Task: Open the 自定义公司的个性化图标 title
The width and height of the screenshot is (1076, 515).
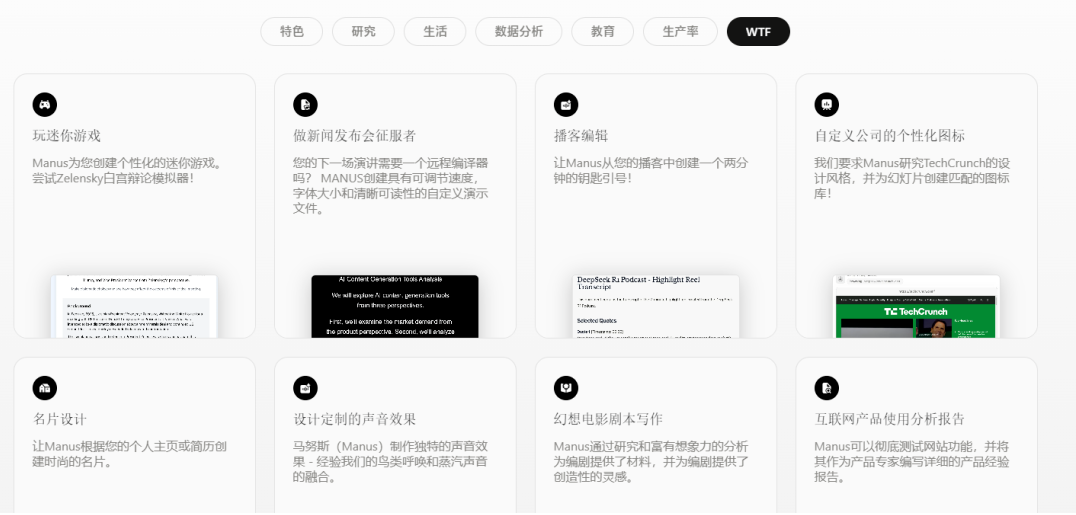Action: [x=889, y=136]
